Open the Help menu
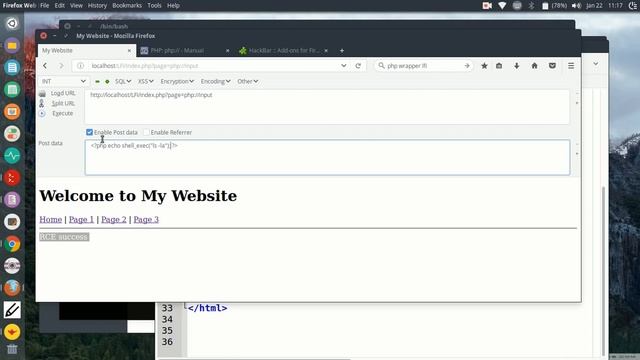640x360 pixels. pos(173,6)
